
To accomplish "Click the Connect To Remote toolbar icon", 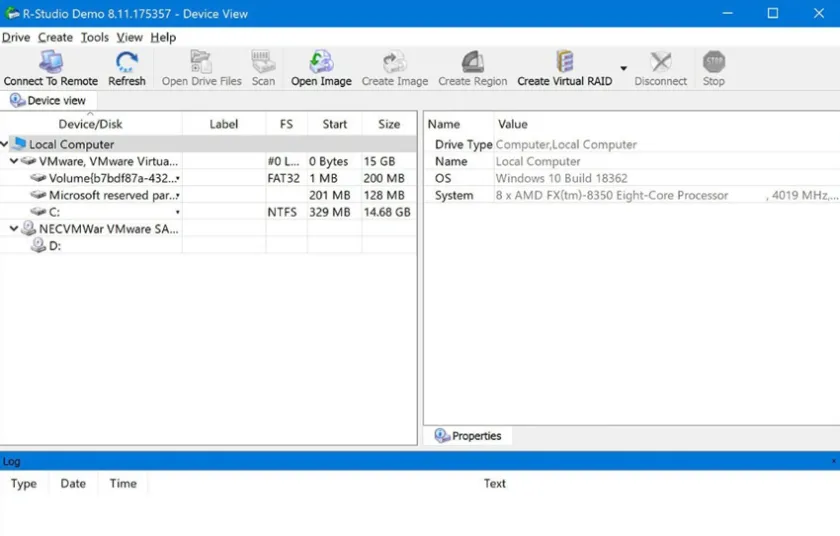I will click(x=50, y=63).
